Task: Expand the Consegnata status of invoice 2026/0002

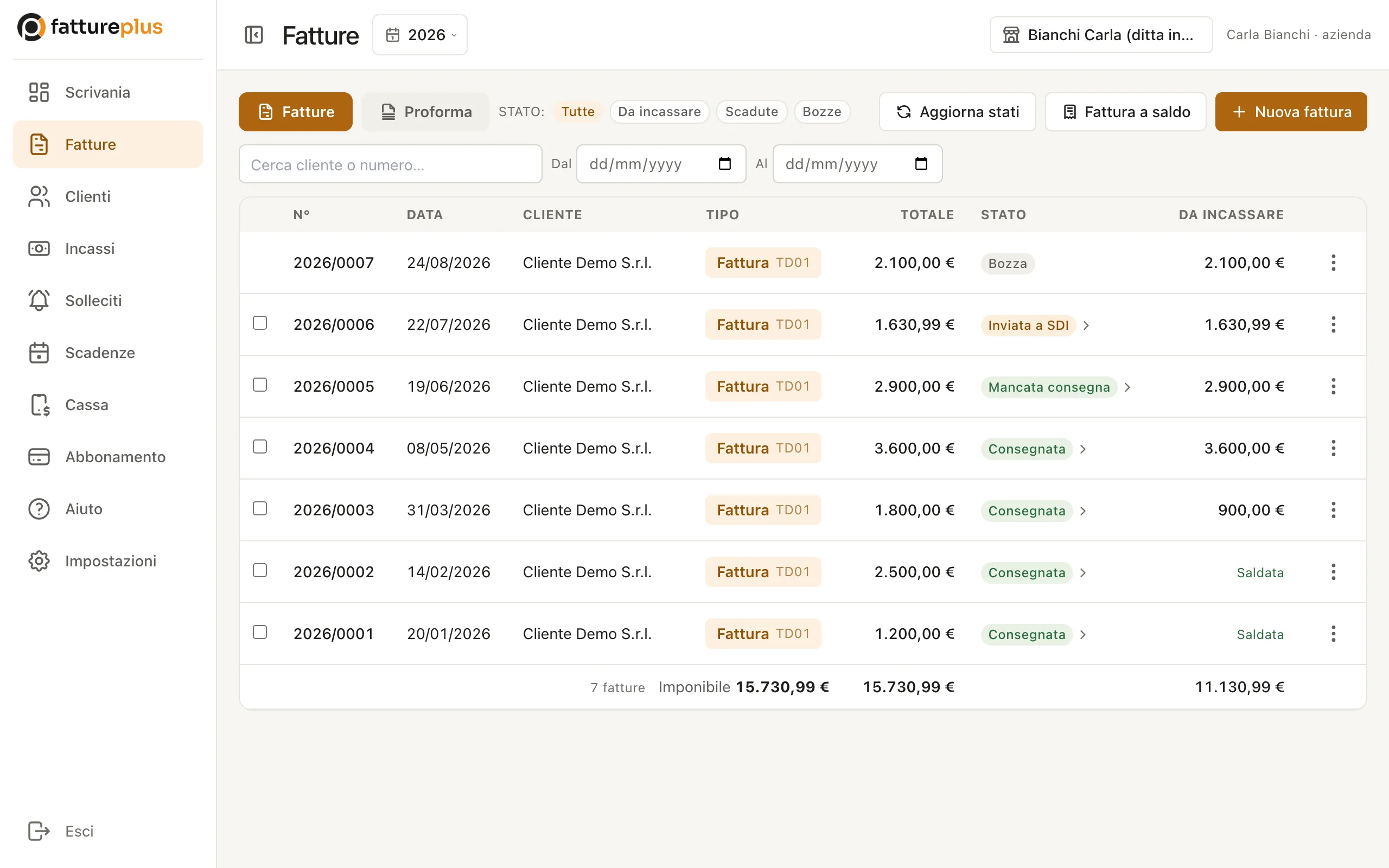Action: coord(1083,573)
